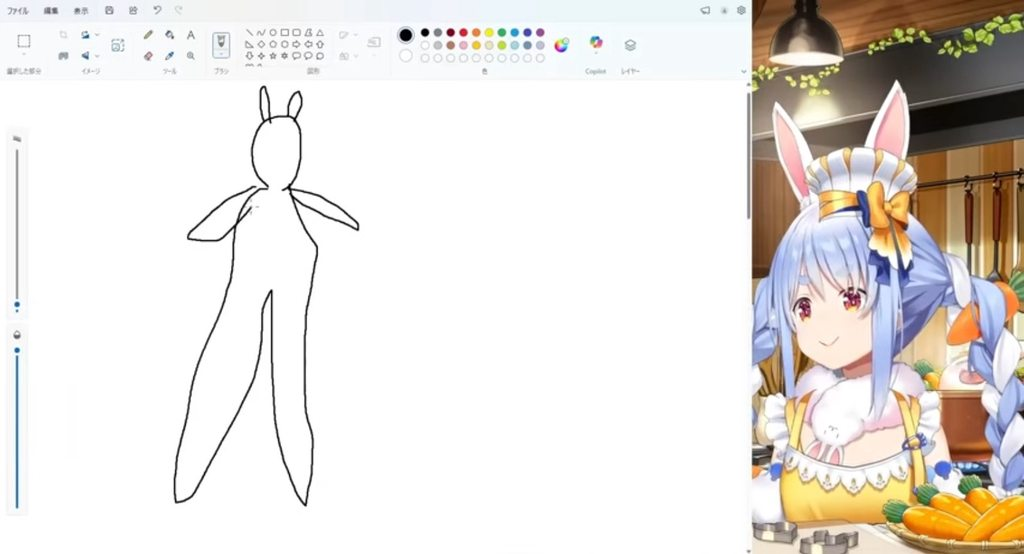Choose the Curve shape
Screen dimensions: 1024x554
(261, 33)
